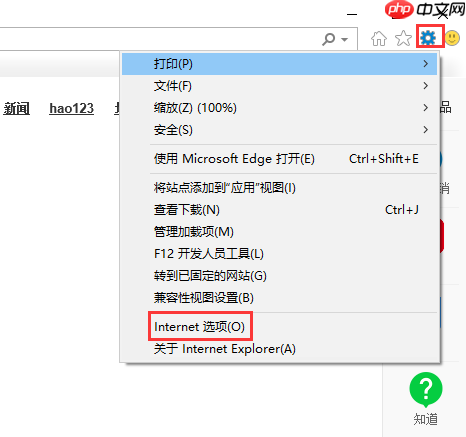Select 关于 Internet Explorer(A)
The image size is (466, 437).
coord(279,349)
